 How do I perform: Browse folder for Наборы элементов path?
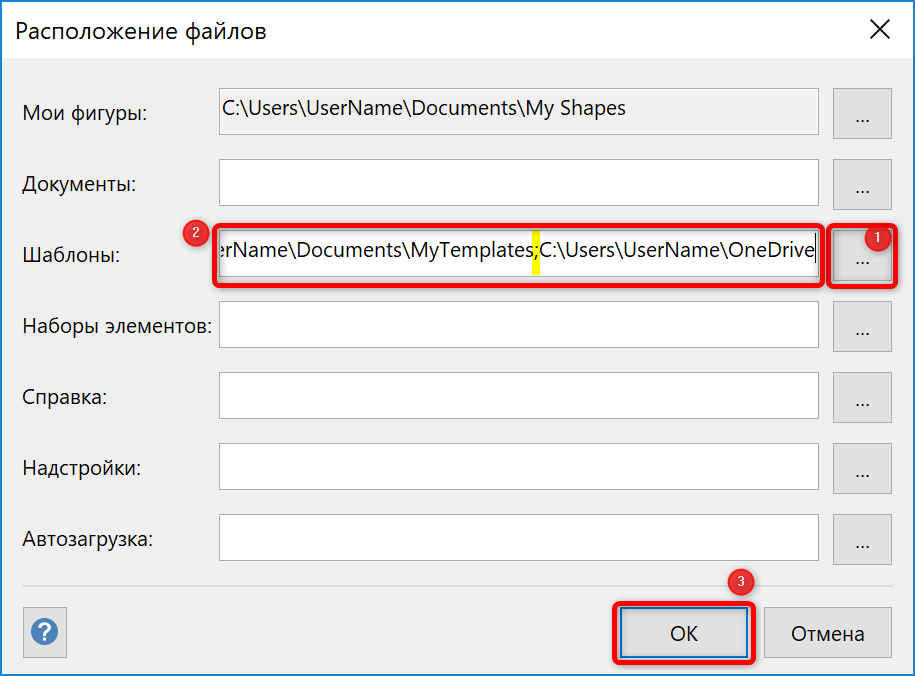pyautogui.click(x=862, y=326)
